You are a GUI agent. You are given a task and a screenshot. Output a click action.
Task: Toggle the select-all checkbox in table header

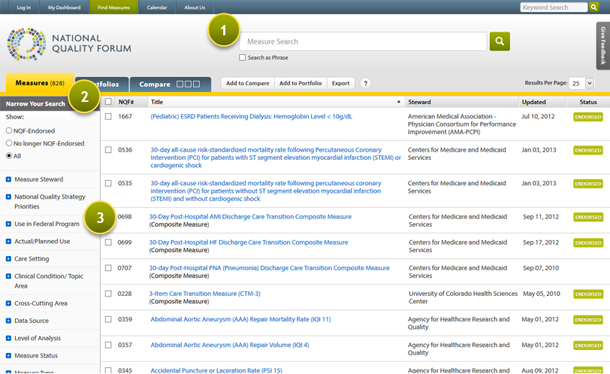pyautogui.click(x=109, y=102)
